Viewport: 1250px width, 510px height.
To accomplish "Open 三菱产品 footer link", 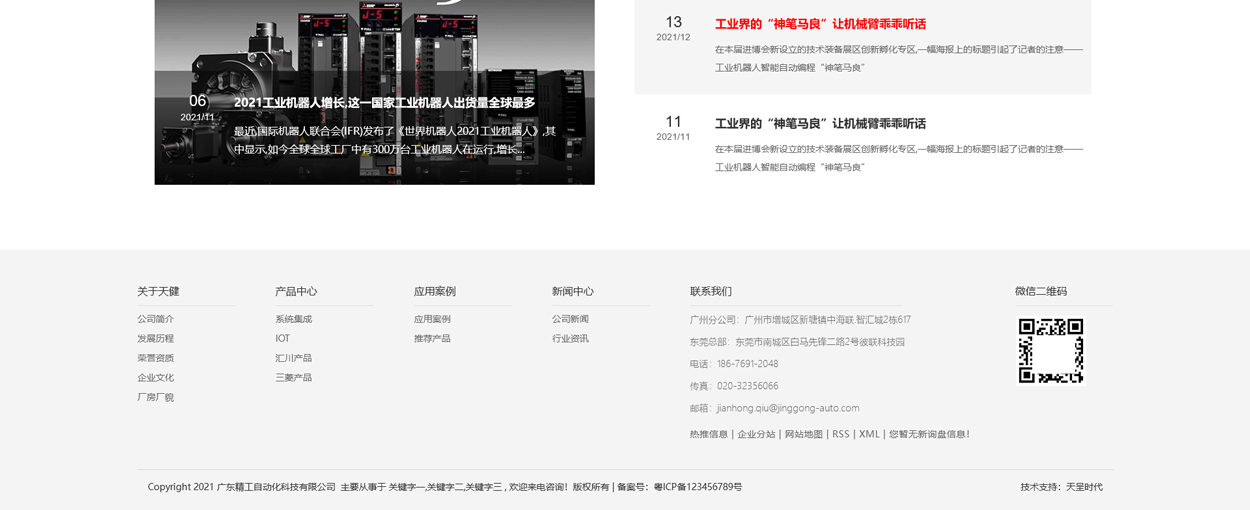I will coord(293,378).
